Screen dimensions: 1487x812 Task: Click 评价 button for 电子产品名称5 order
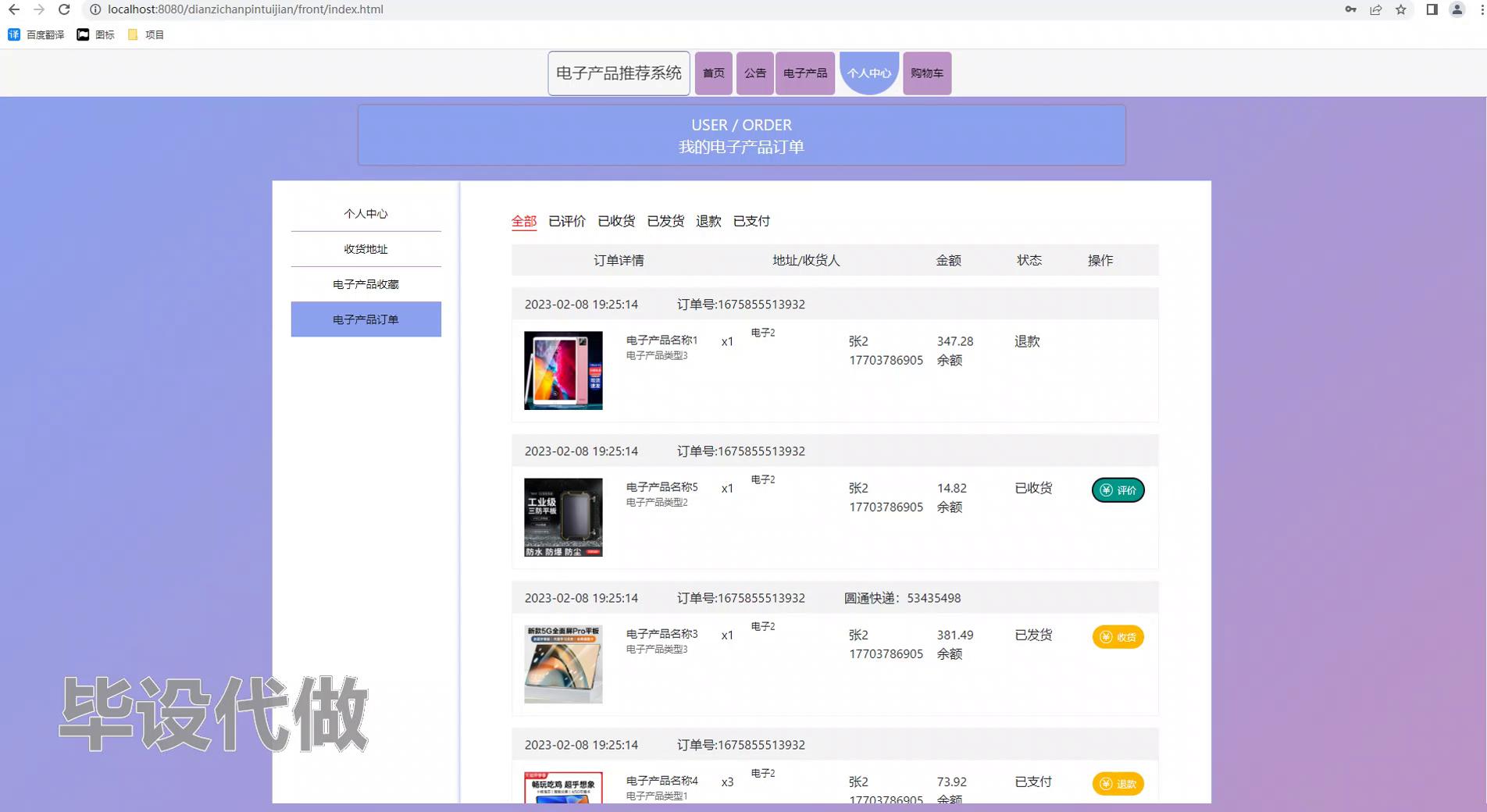[x=1118, y=490]
